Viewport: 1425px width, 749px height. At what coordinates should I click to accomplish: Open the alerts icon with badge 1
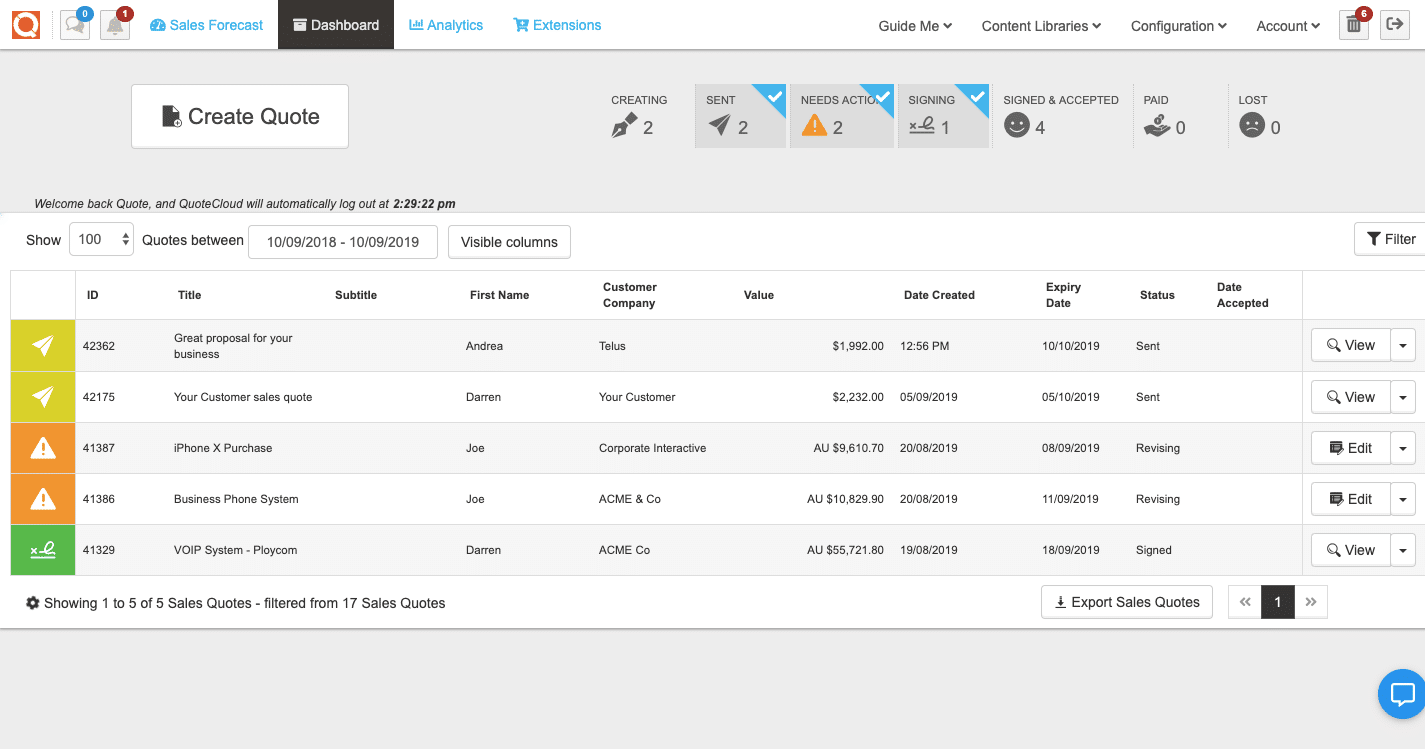pyautogui.click(x=114, y=25)
